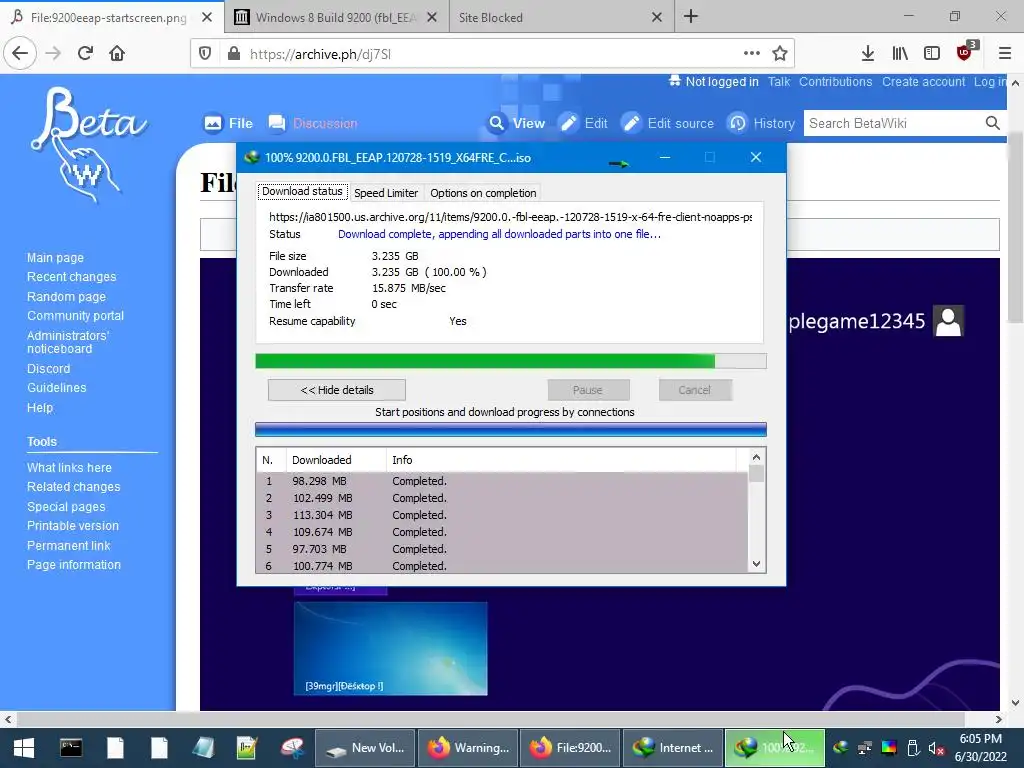Open Firefox library icon
The image size is (1024, 768).
pos(900,54)
